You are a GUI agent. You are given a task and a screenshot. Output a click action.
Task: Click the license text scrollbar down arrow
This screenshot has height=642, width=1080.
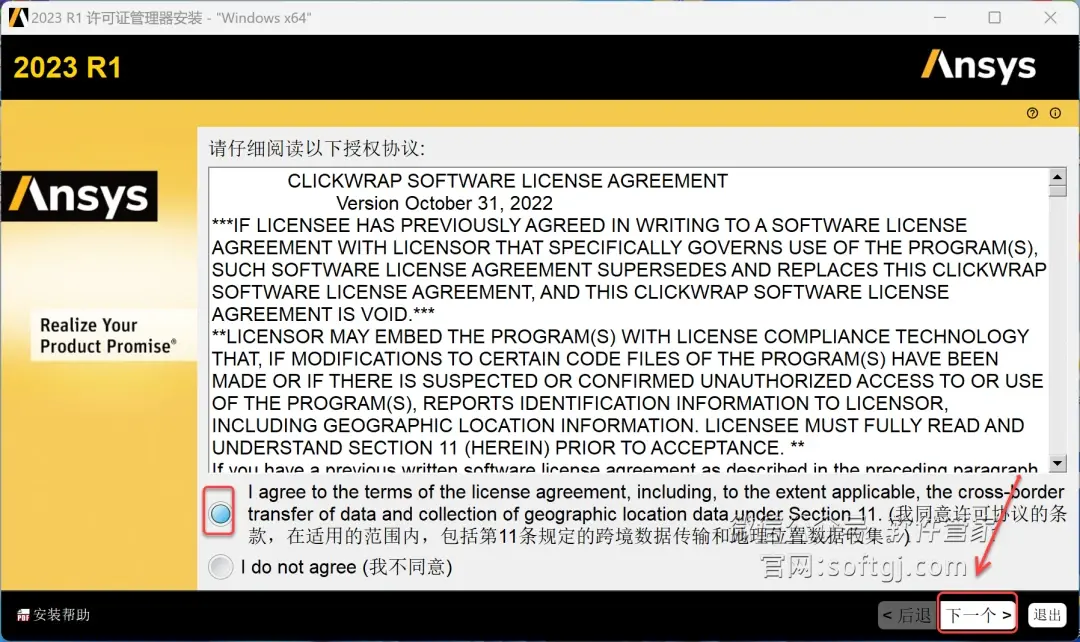tap(1057, 462)
